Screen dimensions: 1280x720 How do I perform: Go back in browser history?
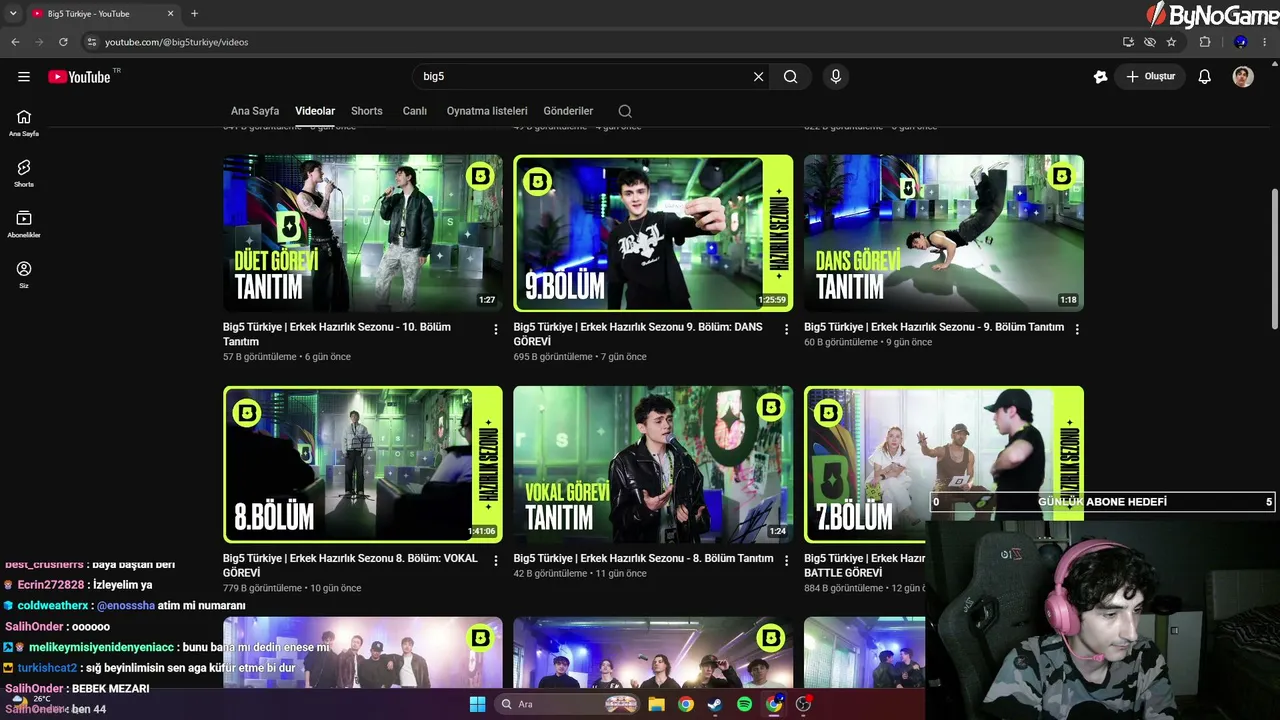15,42
